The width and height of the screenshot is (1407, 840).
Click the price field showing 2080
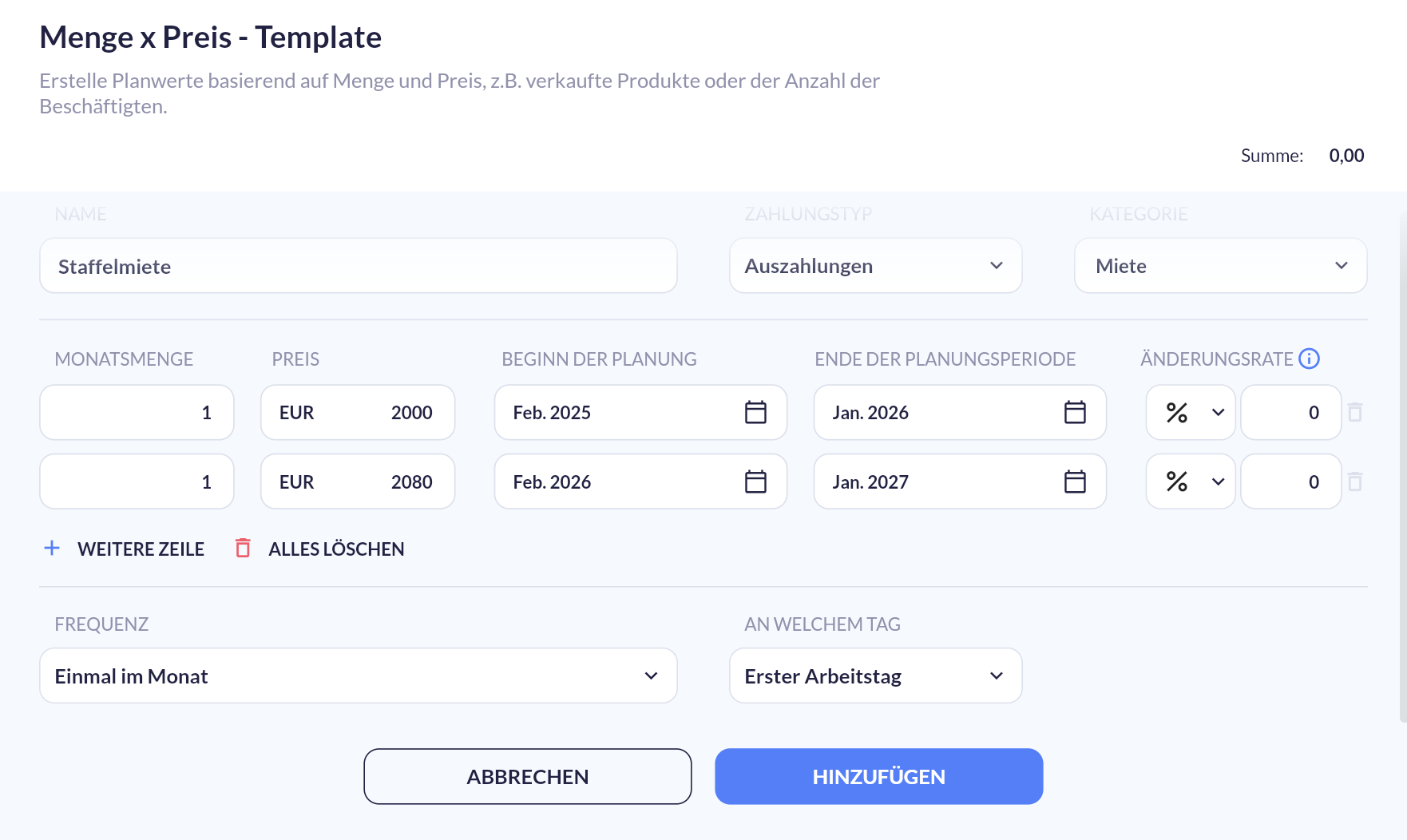coord(358,481)
